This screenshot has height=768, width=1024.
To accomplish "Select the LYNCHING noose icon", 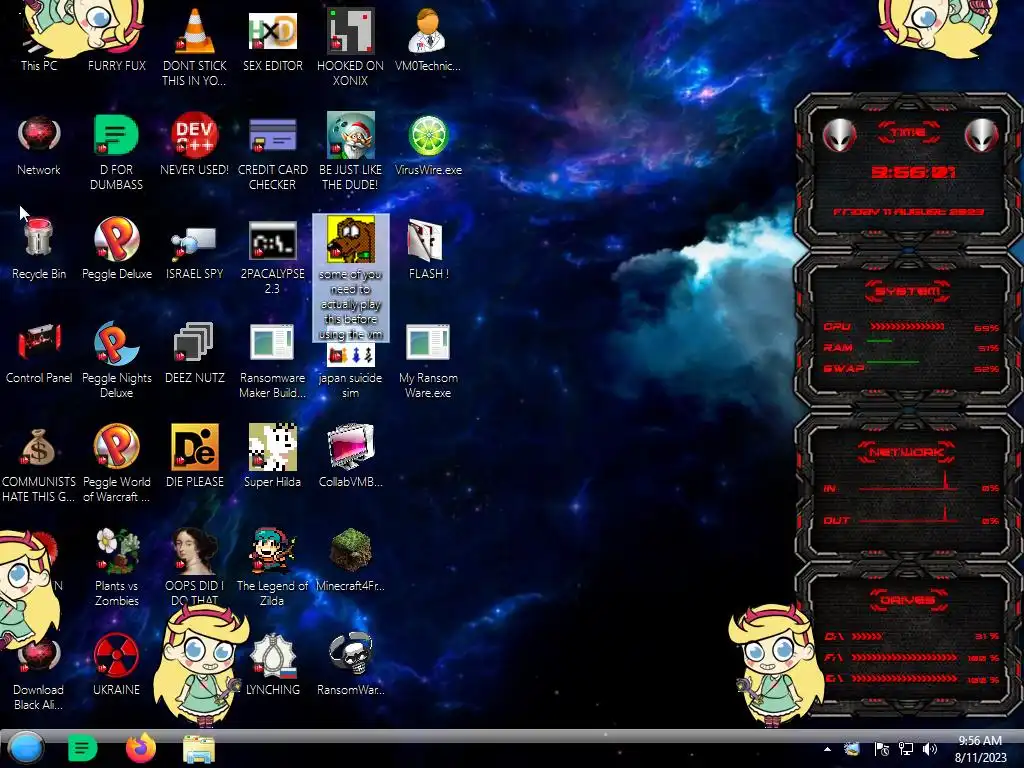I will point(273,654).
